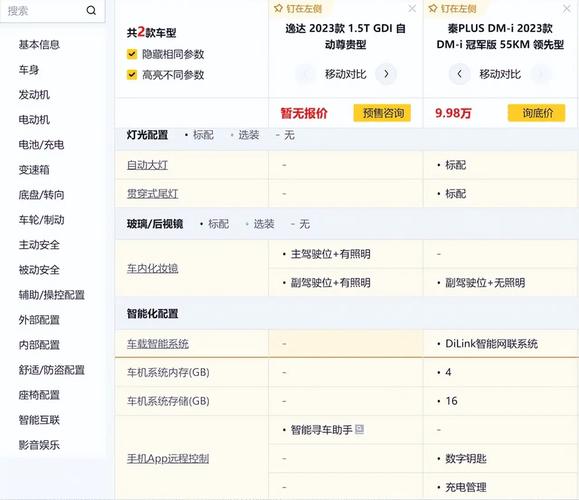The image size is (579, 500).
Task: Jump to 智能互联 section
Action: pyautogui.click(x=39, y=420)
